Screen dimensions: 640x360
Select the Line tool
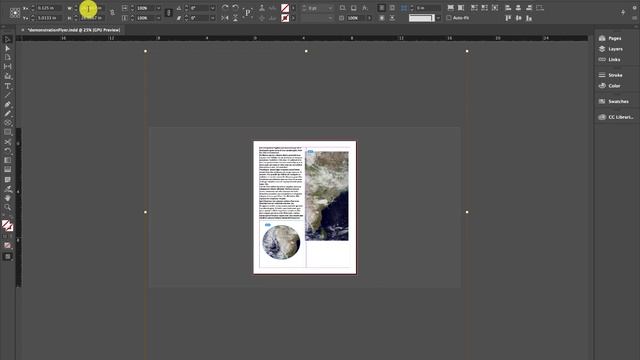[7, 95]
